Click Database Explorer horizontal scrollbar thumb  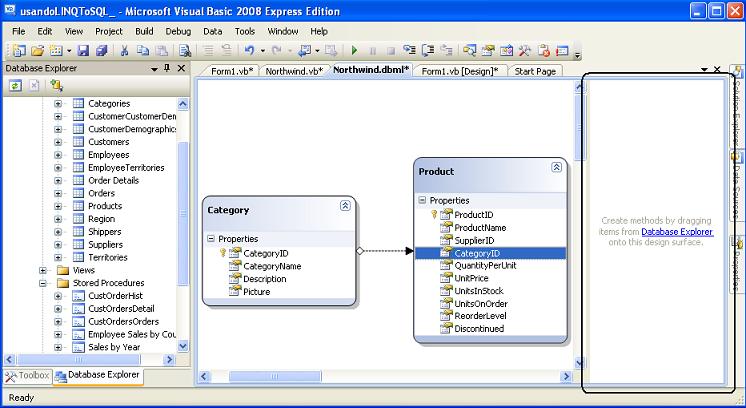pyautogui.click(x=79, y=359)
